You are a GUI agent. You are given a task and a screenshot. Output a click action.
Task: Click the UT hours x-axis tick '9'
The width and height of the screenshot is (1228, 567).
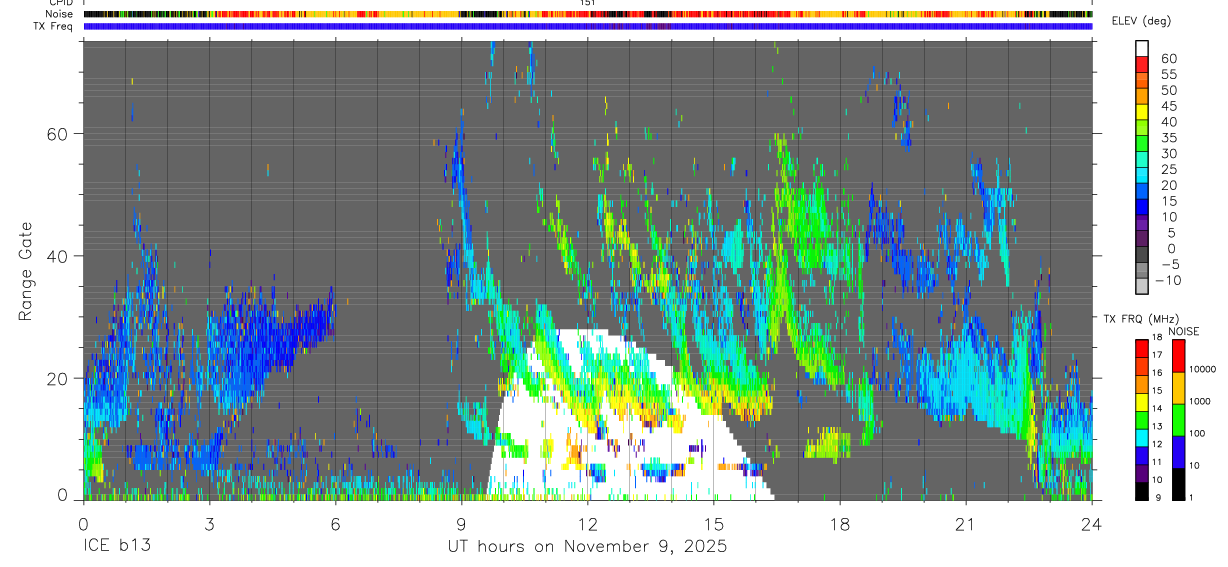pos(461,524)
